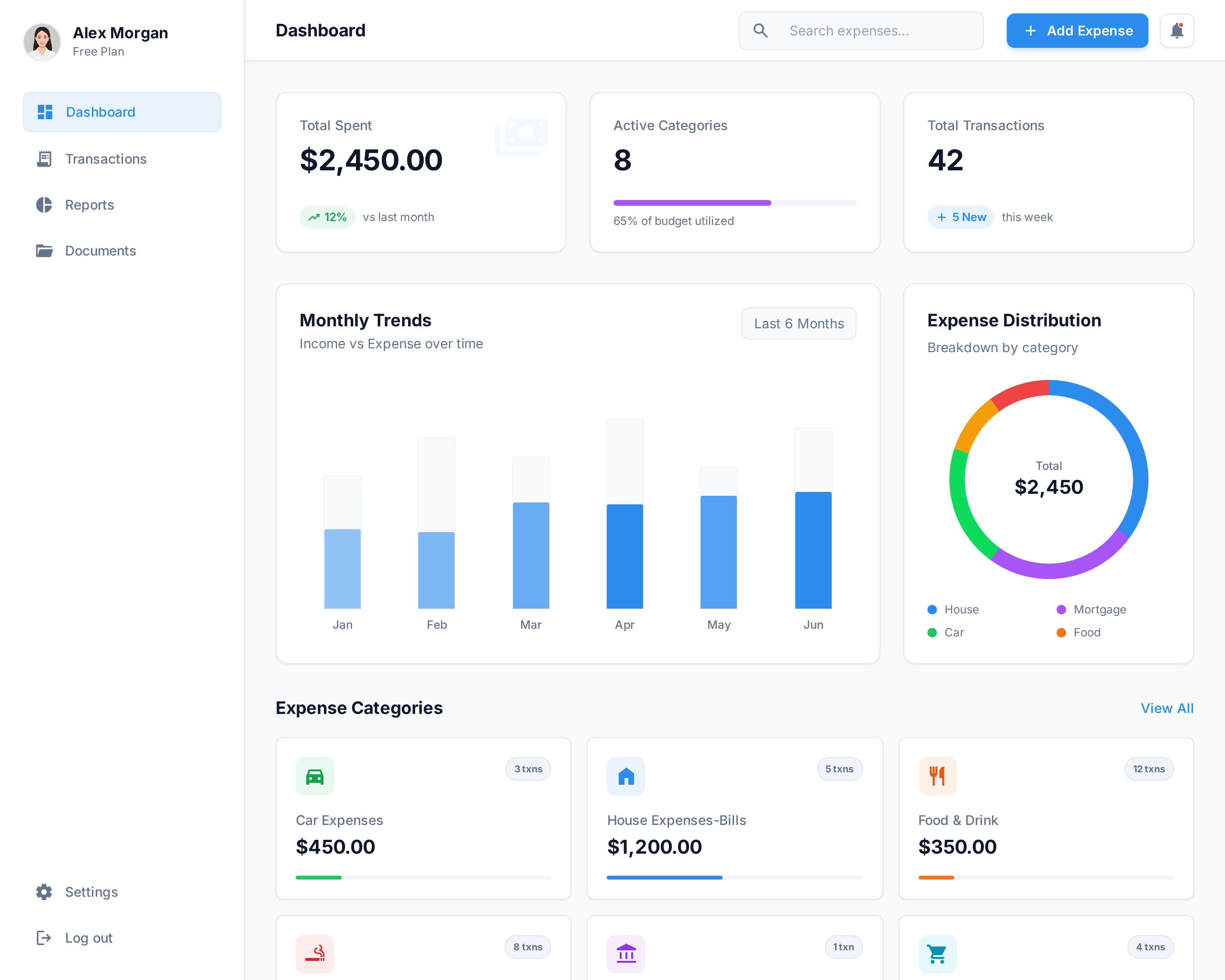The width and height of the screenshot is (1225, 980).
Task: Click the View All link
Action: 1167,708
